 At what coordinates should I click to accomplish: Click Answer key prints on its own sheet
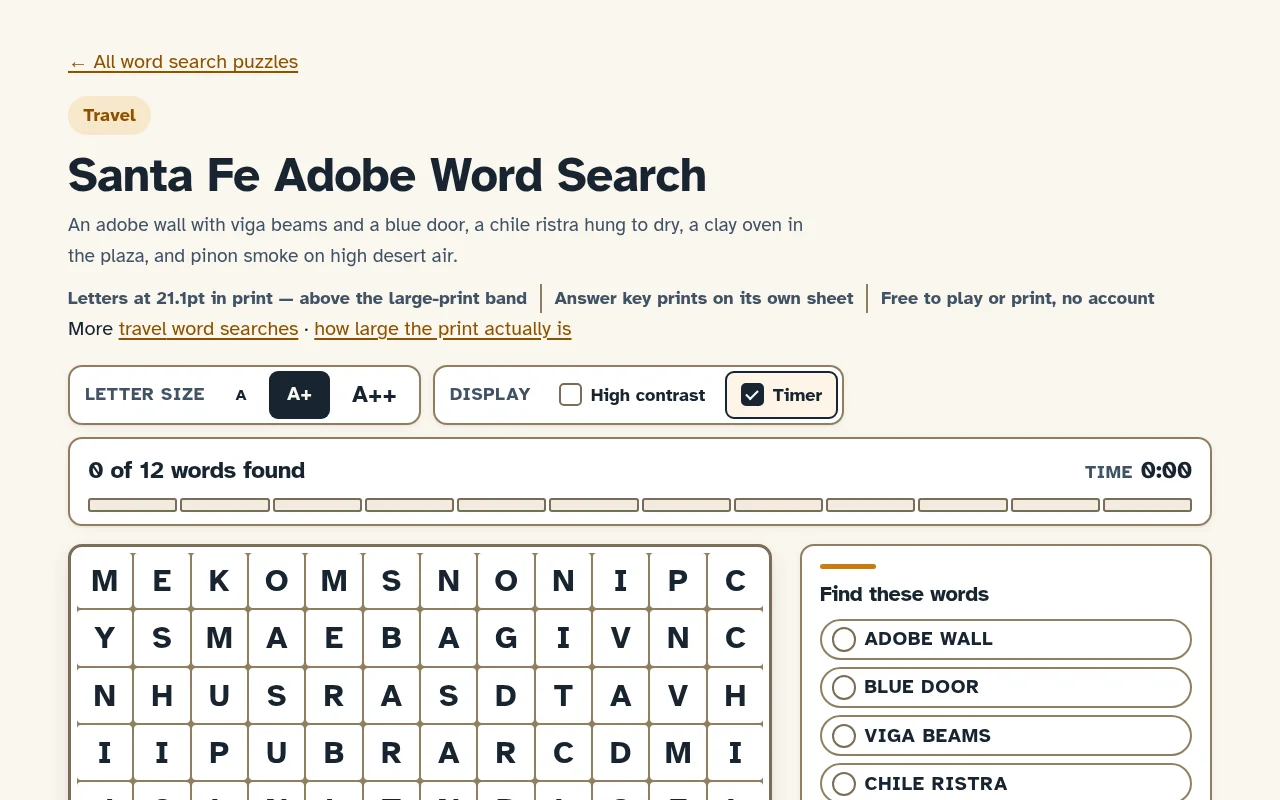point(704,298)
